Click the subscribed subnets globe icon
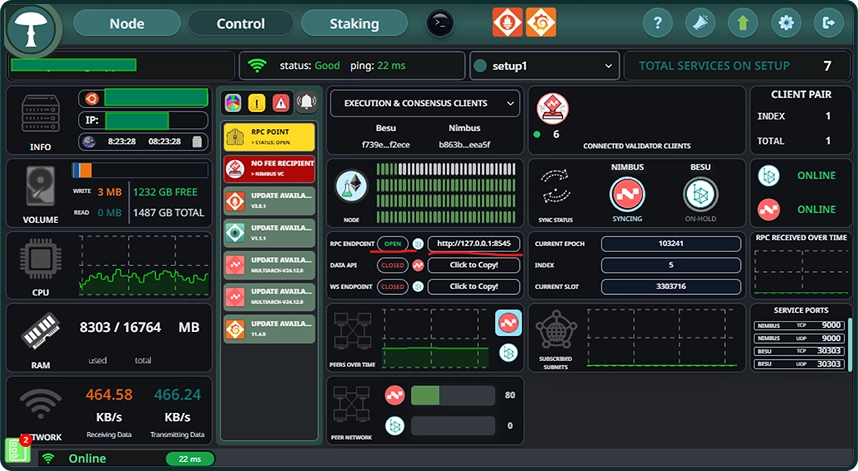Screen dimensions: 858x471 pyautogui.click(x=556, y=332)
